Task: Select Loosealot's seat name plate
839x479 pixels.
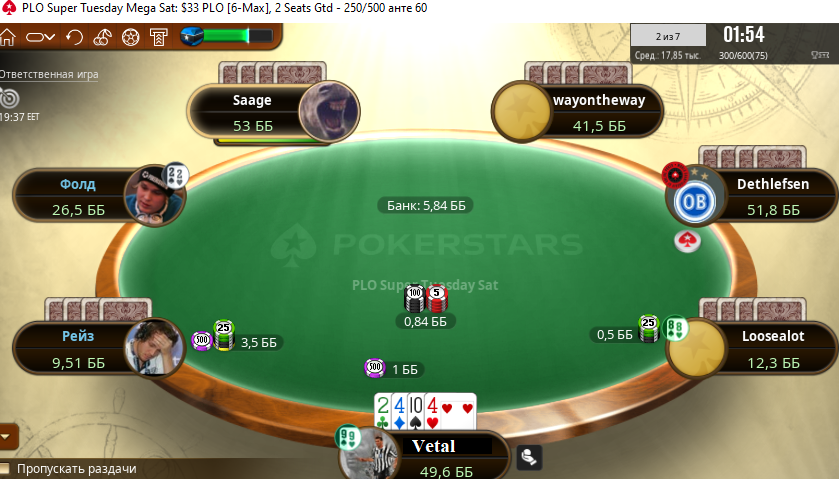Action: 773,348
